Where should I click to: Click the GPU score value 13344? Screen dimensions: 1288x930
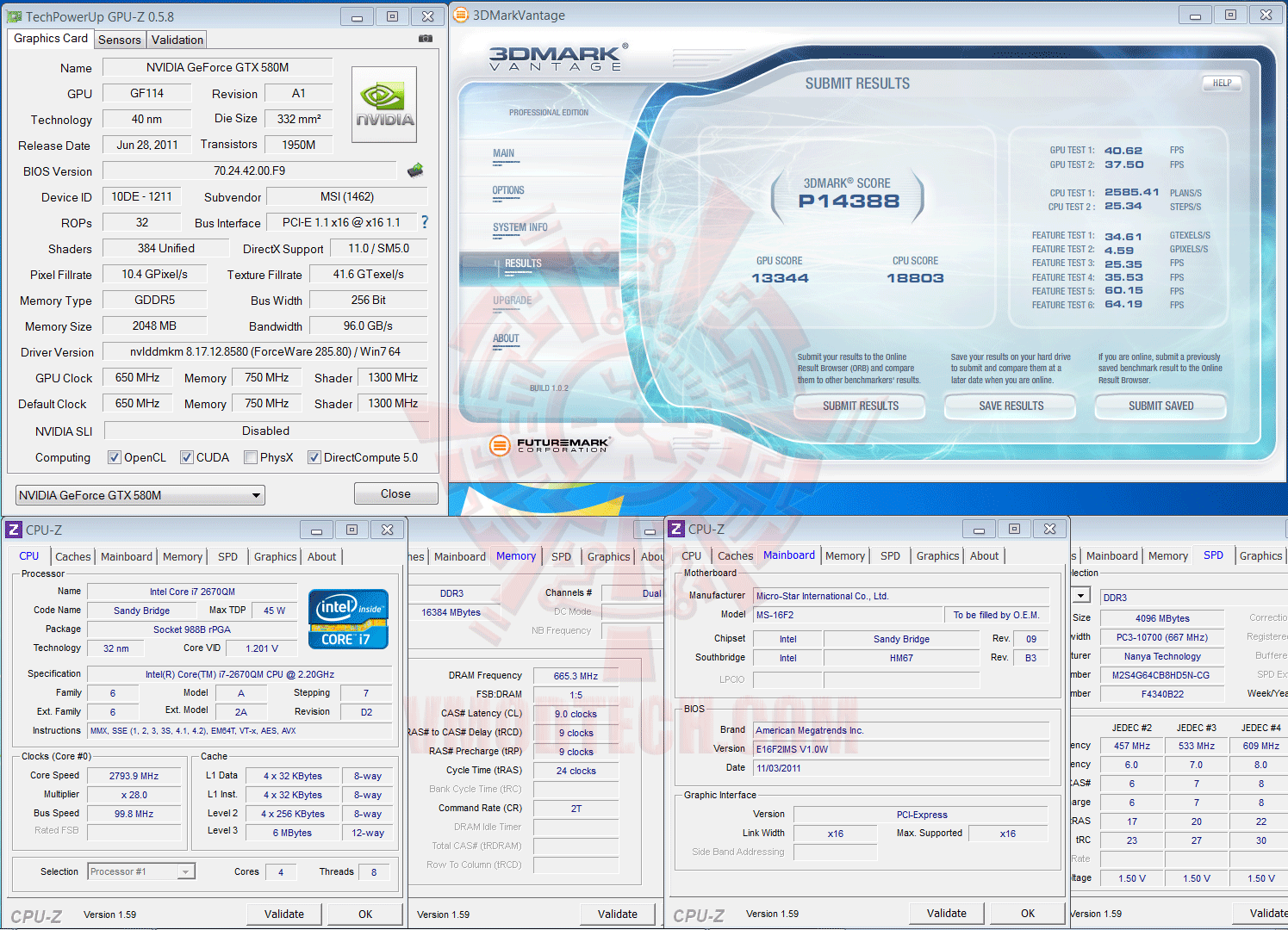pyautogui.click(x=781, y=278)
